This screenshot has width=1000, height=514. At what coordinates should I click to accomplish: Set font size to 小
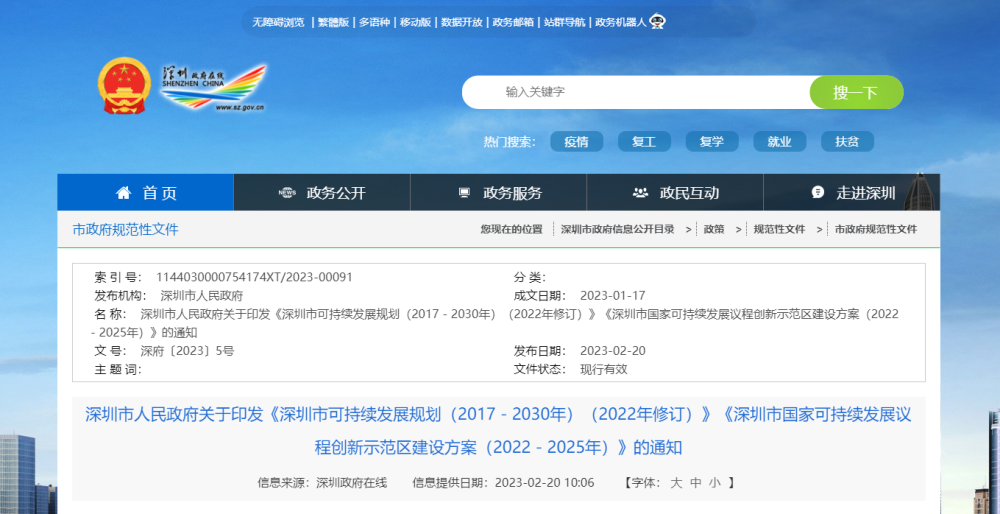point(714,483)
